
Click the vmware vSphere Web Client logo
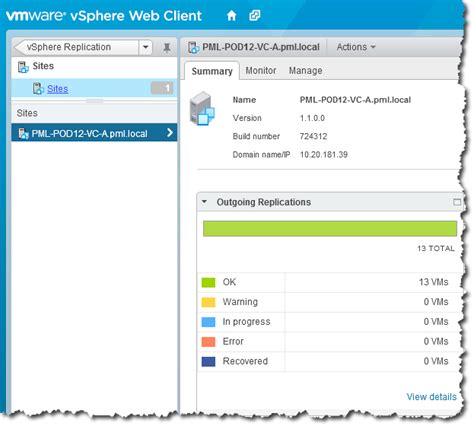click(x=104, y=16)
